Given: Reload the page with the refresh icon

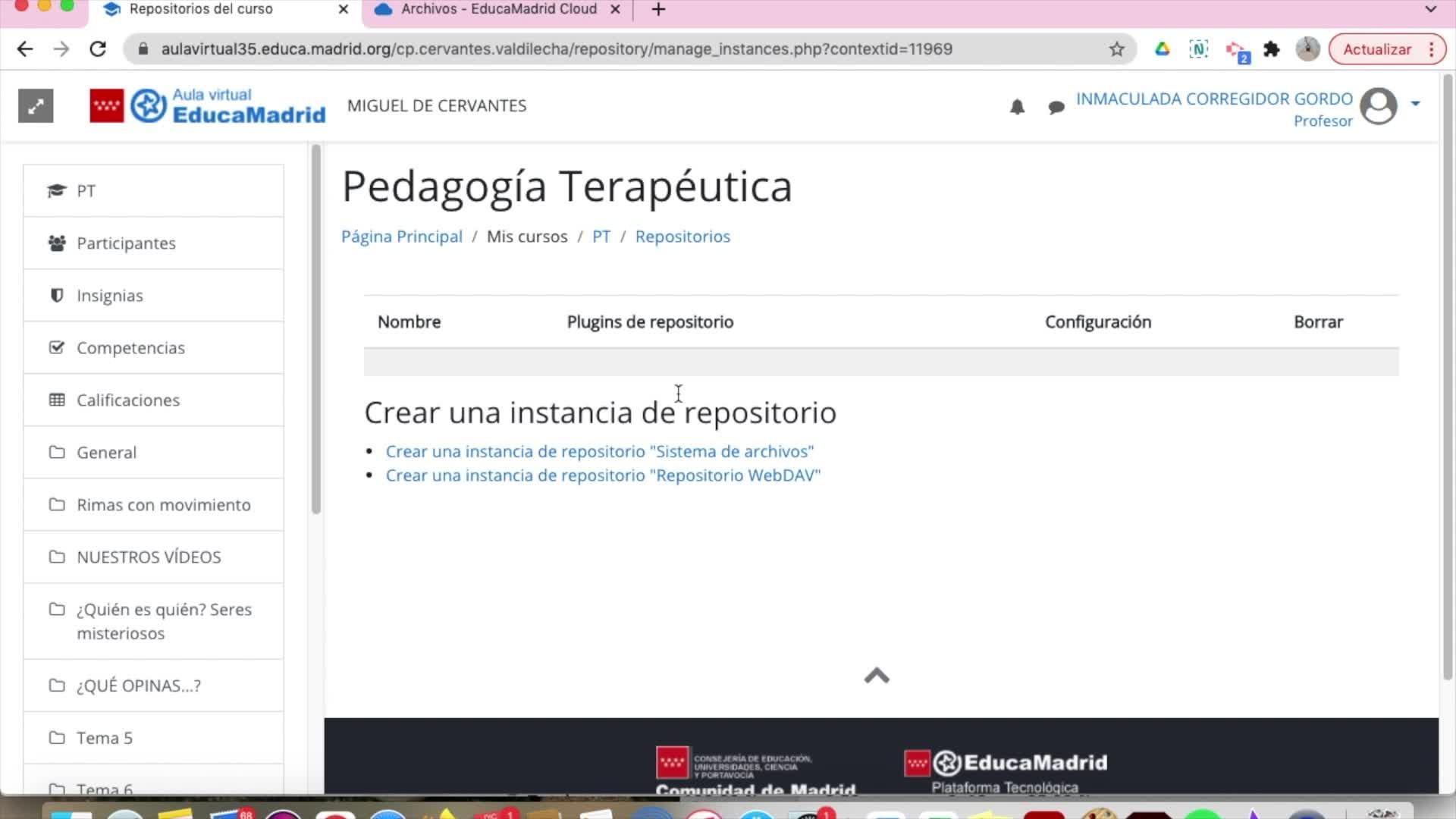Looking at the screenshot, I should 98,49.
